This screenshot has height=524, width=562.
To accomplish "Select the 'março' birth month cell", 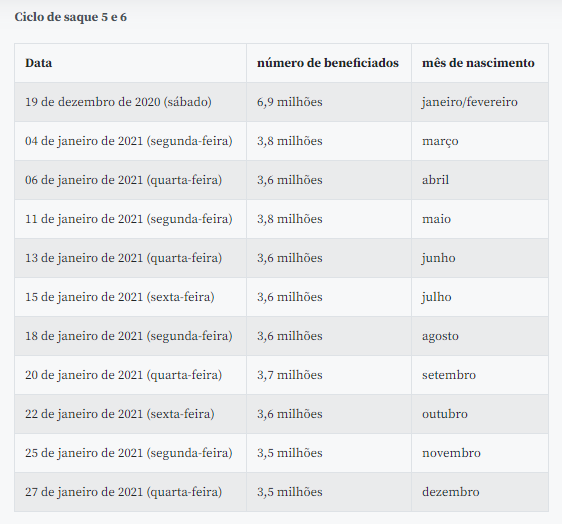I will coord(480,141).
